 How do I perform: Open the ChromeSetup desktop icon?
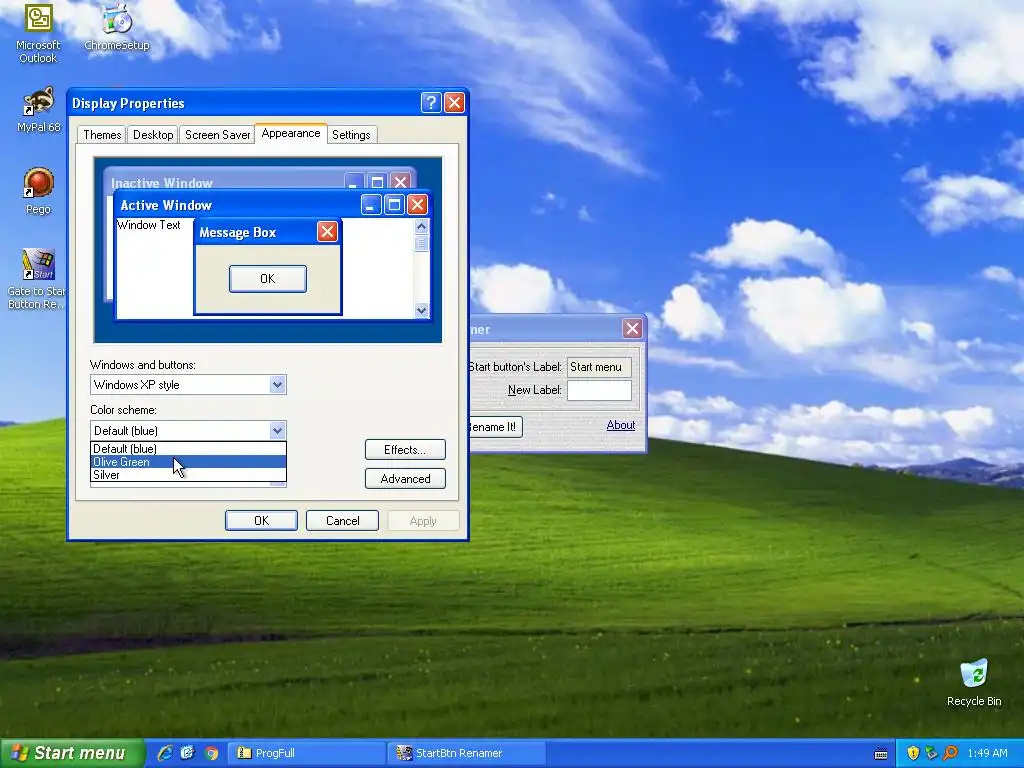[x=117, y=27]
